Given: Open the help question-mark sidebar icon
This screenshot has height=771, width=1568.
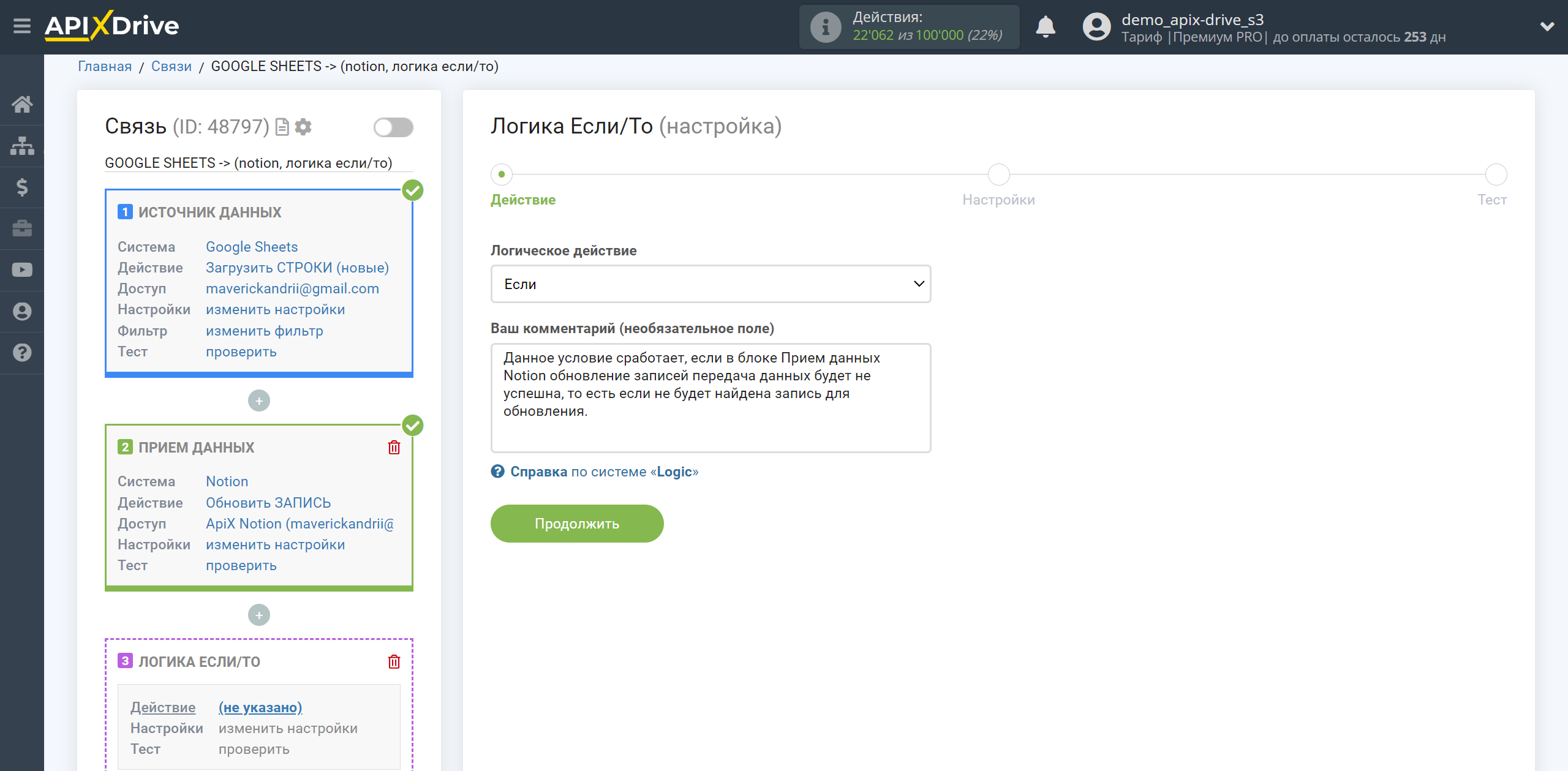Looking at the screenshot, I should pyautogui.click(x=22, y=353).
